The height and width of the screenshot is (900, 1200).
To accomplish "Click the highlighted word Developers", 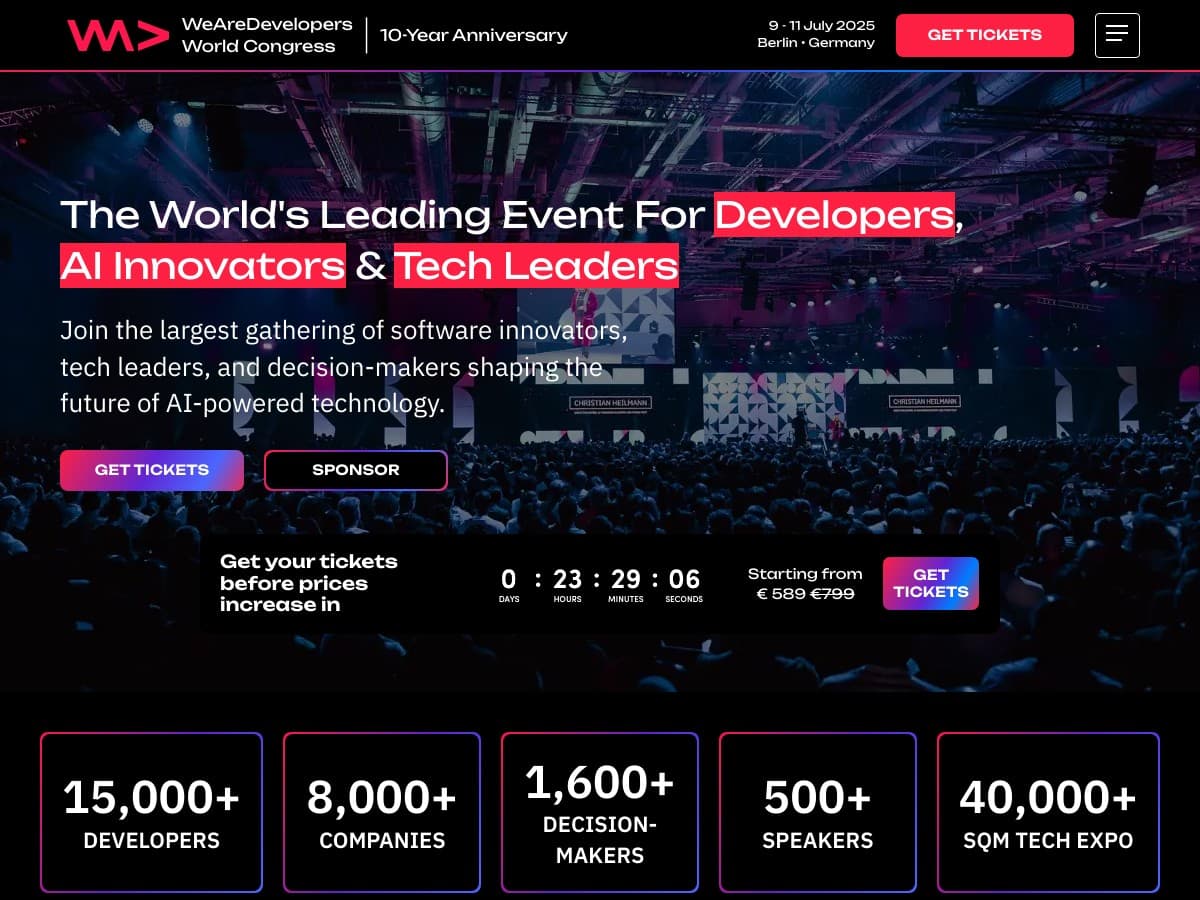I will [835, 214].
